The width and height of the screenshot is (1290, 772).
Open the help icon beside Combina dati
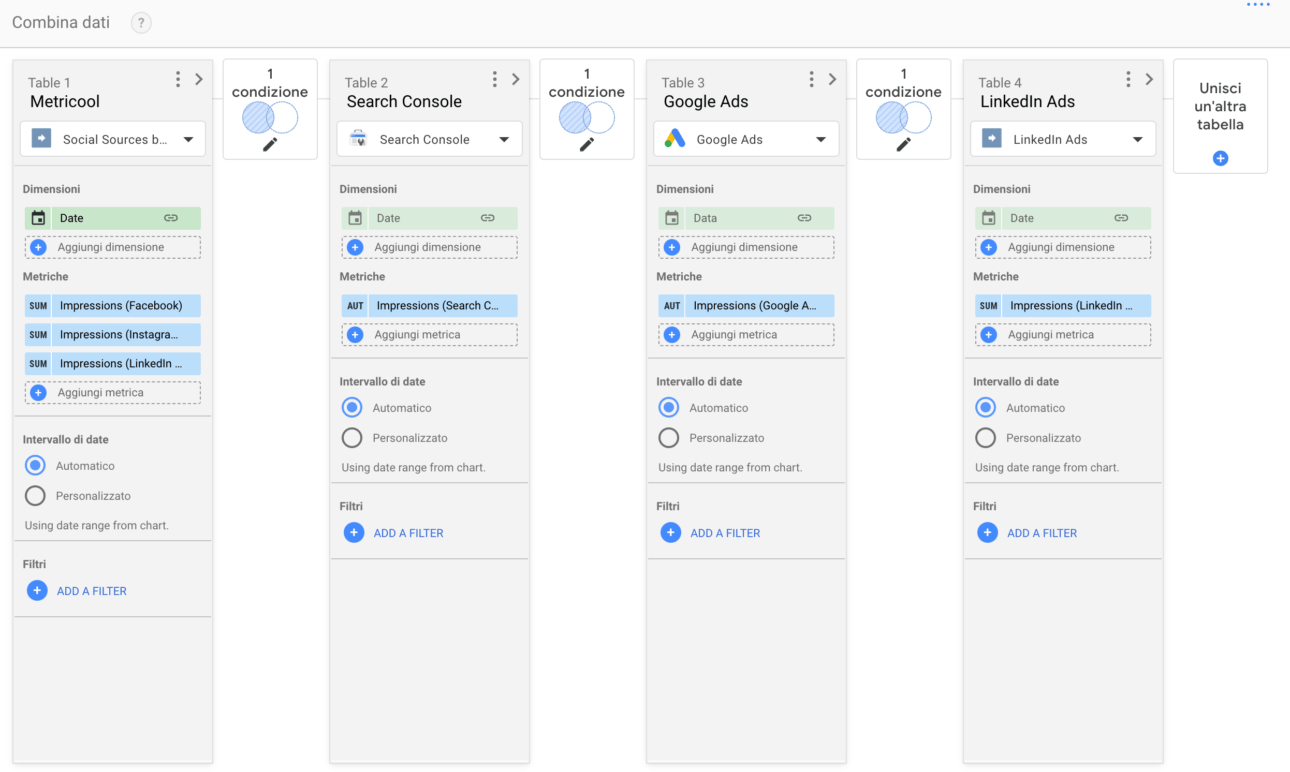coord(141,22)
